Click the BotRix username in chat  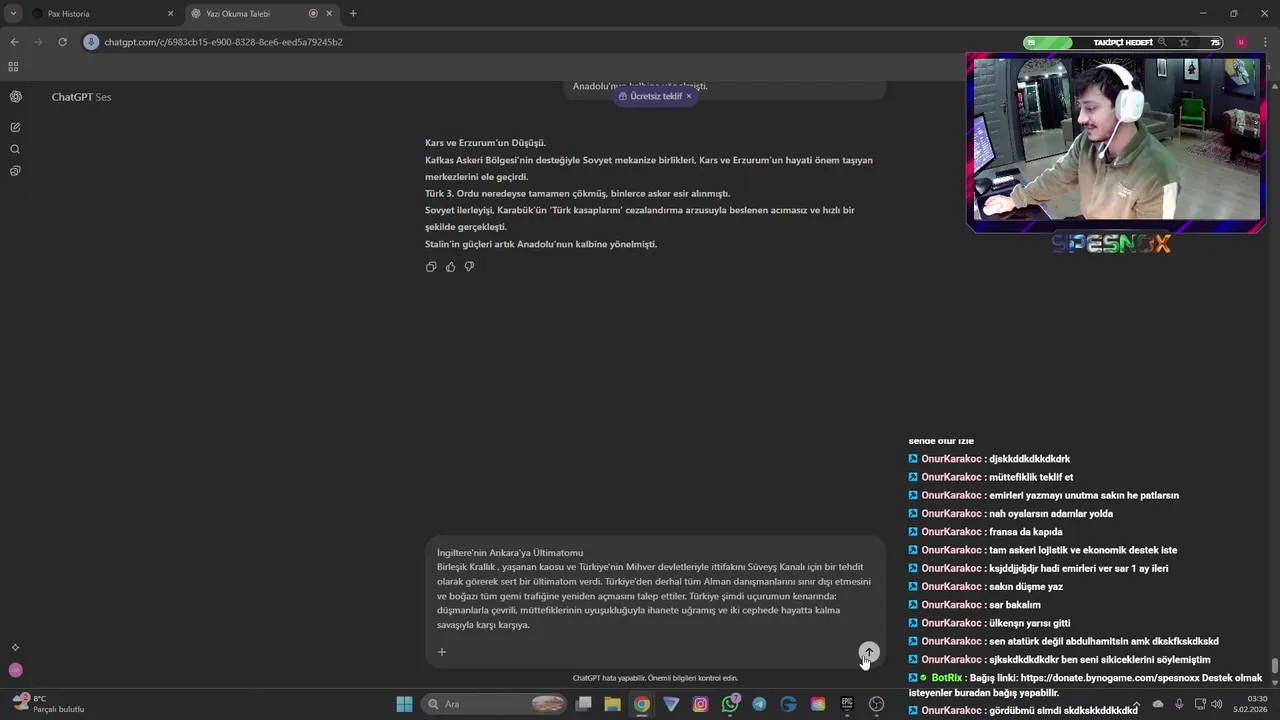(x=946, y=678)
